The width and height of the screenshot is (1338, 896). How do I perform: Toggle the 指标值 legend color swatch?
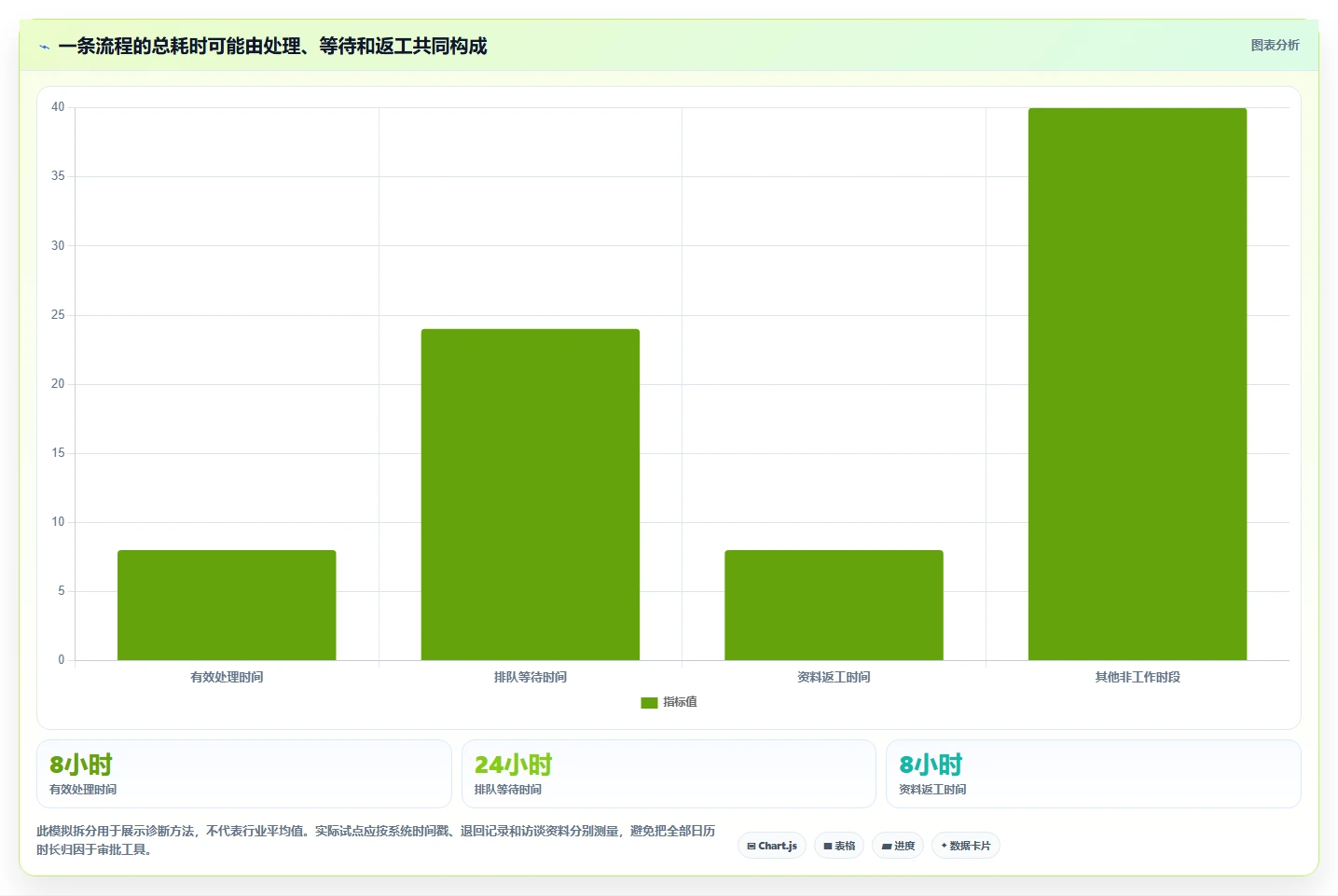[x=649, y=703]
